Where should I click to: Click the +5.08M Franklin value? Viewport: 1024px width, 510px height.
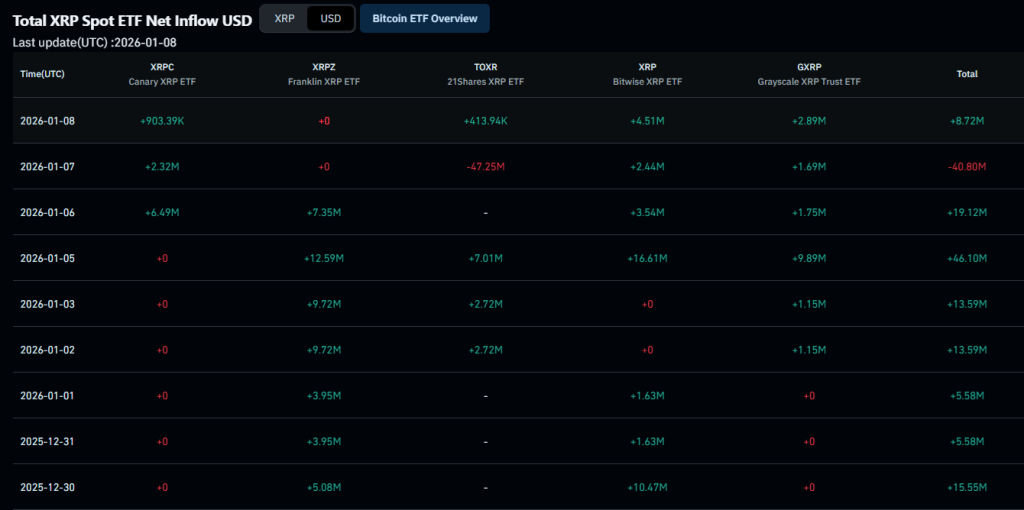[324, 487]
